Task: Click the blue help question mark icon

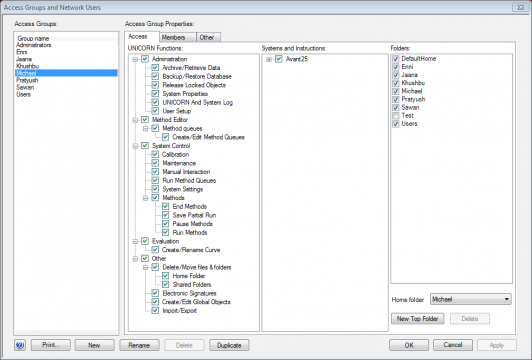Action: 20,345
